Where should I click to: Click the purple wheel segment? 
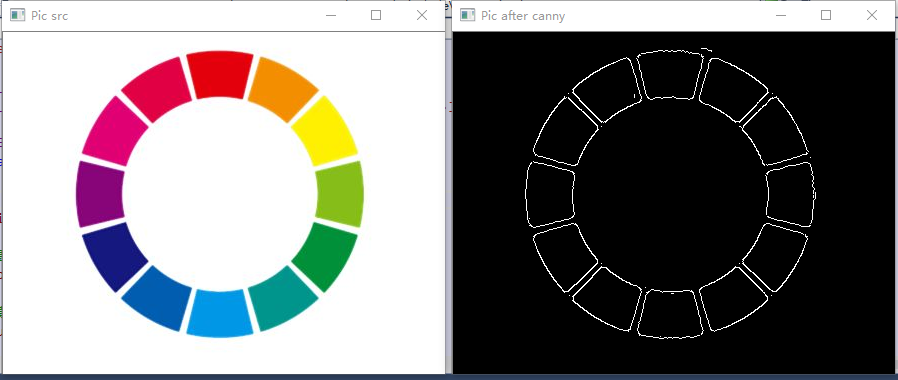pyautogui.click(x=100, y=194)
